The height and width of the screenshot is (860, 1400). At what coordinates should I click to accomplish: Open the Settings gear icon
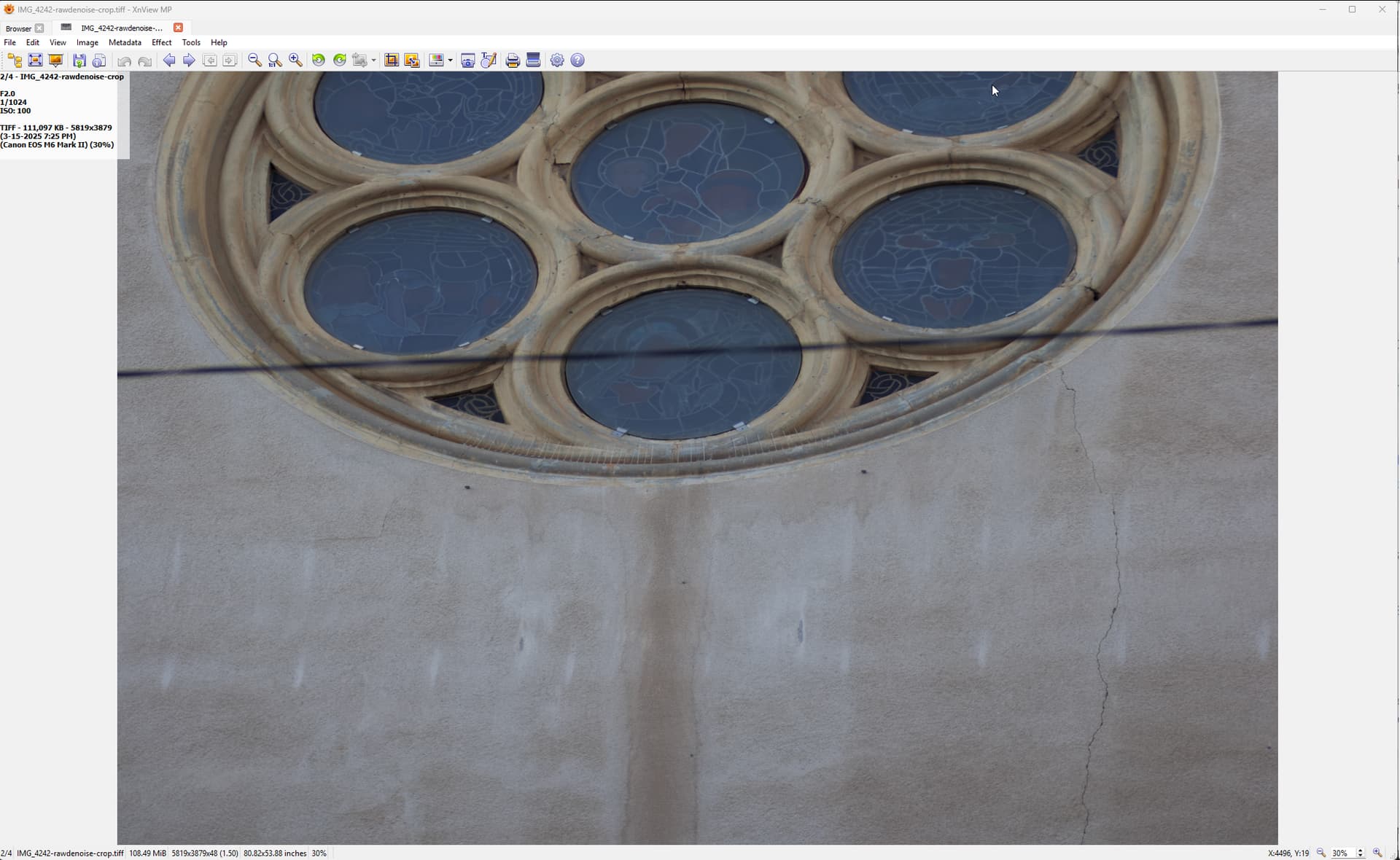coord(557,60)
